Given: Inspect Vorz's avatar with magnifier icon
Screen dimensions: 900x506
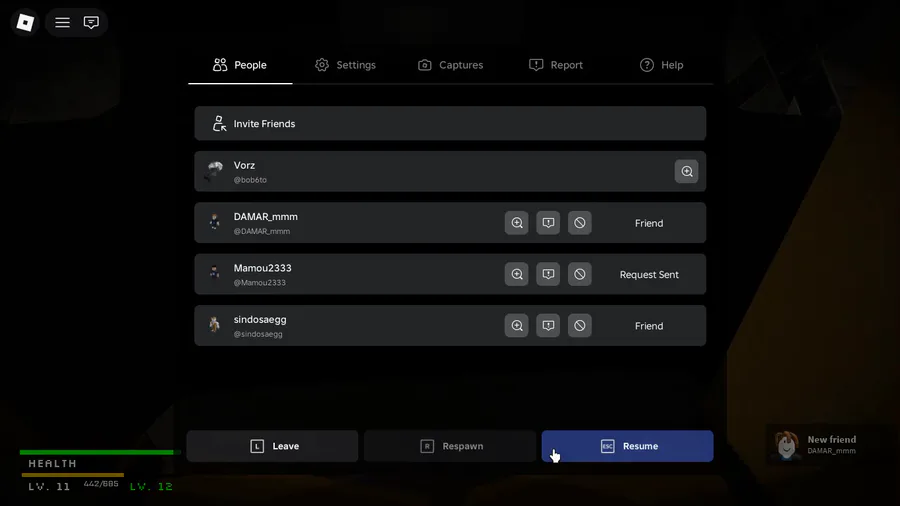Looking at the screenshot, I should tap(686, 172).
